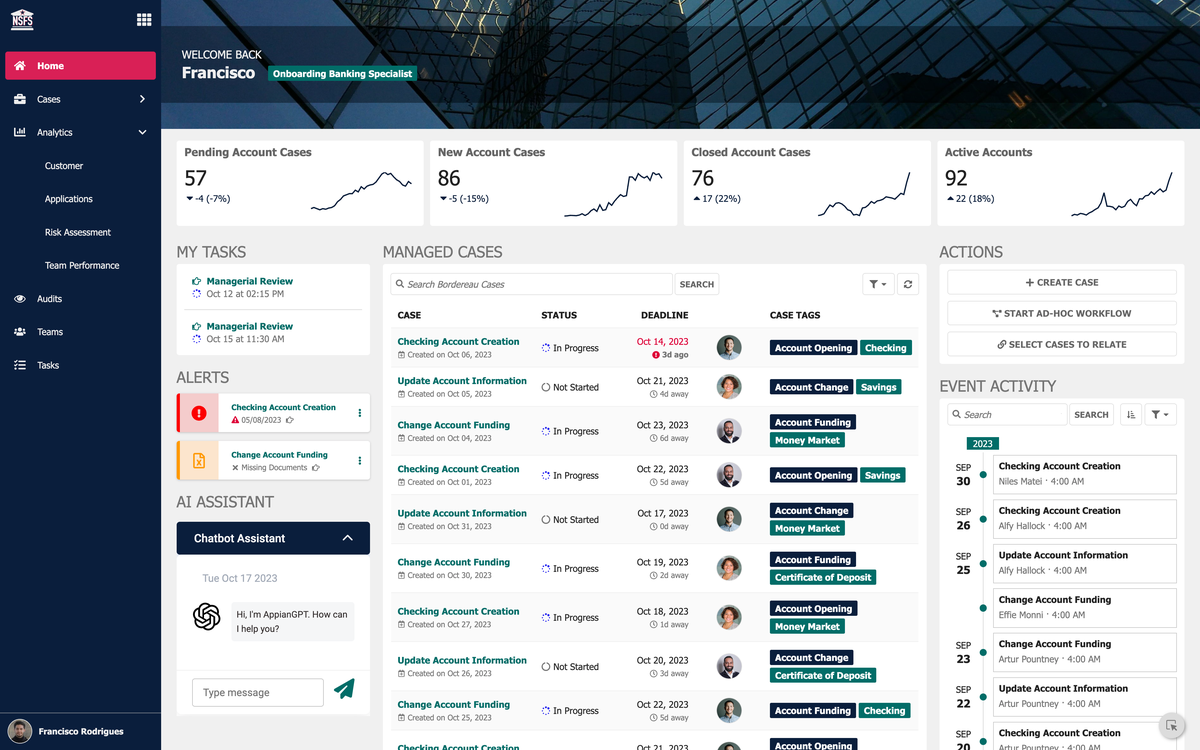
Task: Open the Audits sidebar item
Action: 49,299
